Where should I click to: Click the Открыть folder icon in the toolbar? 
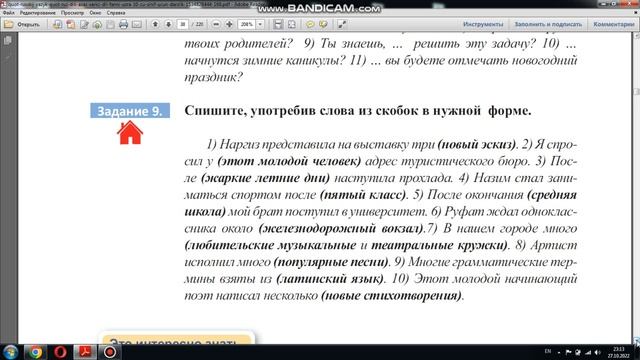coord(9,24)
